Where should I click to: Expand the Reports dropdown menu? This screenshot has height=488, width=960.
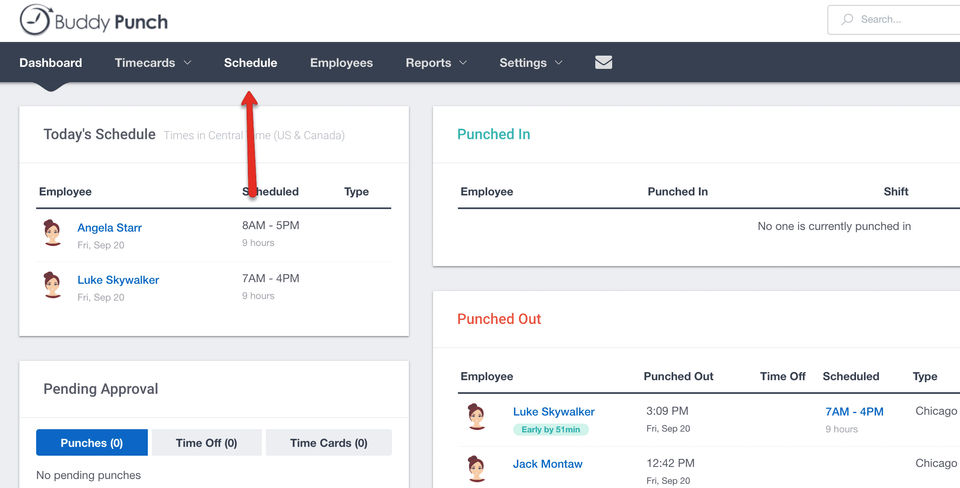point(437,62)
